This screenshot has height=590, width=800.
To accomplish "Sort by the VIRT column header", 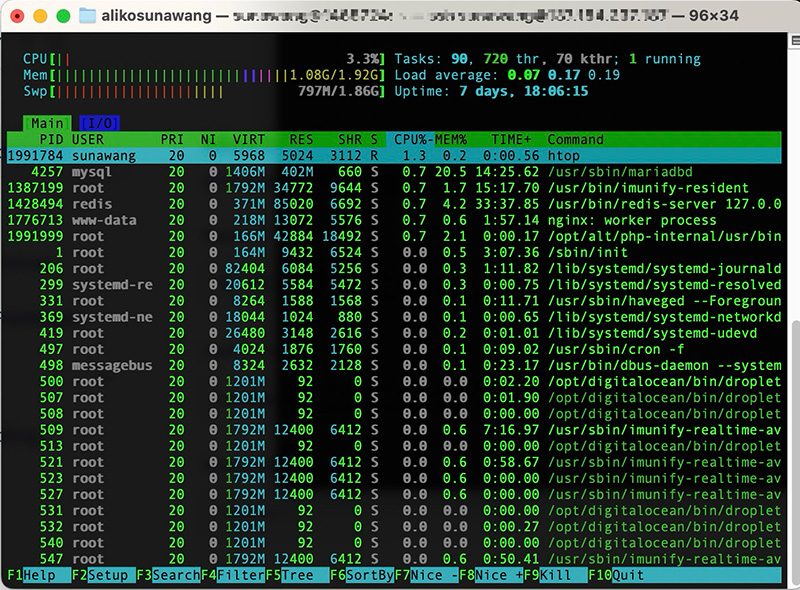I will coord(248,139).
